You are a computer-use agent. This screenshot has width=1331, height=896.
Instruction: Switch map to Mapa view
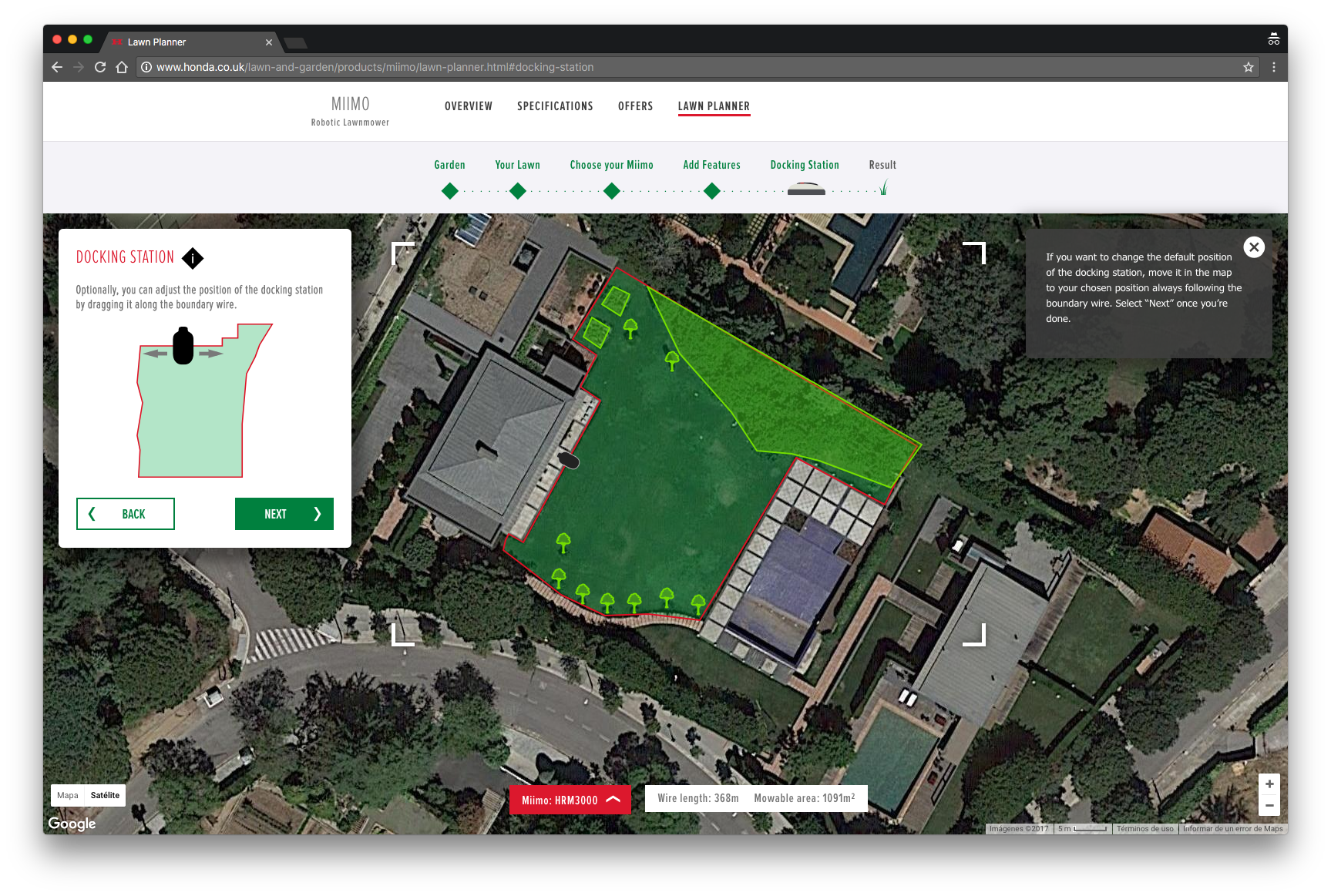(68, 795)
